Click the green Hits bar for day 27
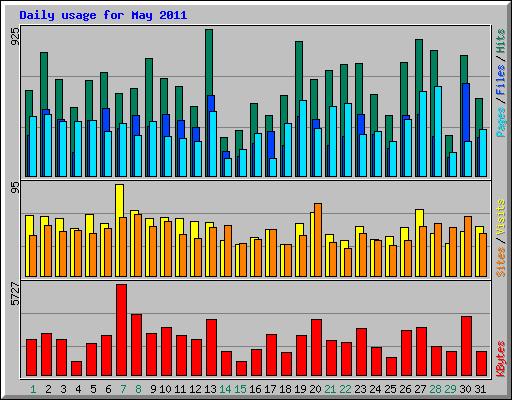 (x=419, y=65)
